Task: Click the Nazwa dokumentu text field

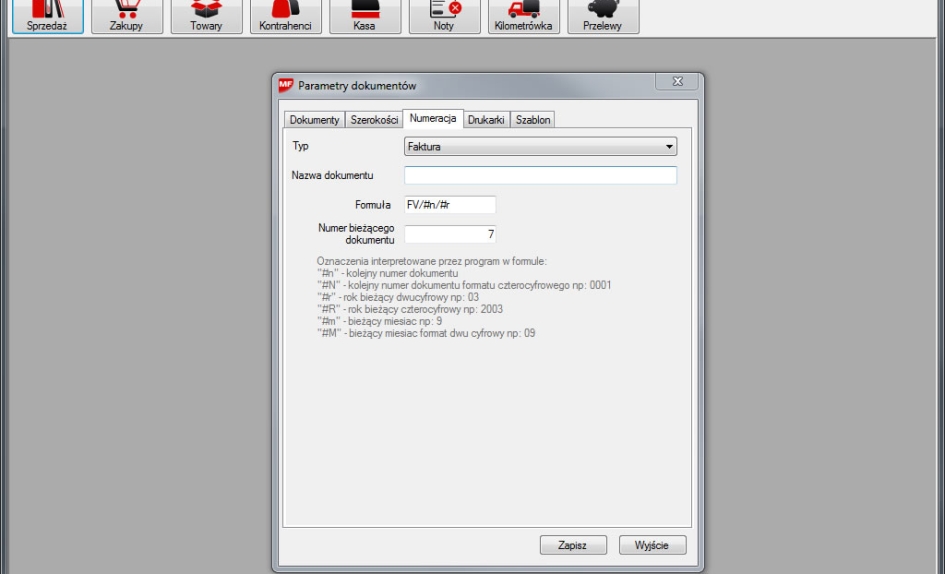Action: (540, 176)
